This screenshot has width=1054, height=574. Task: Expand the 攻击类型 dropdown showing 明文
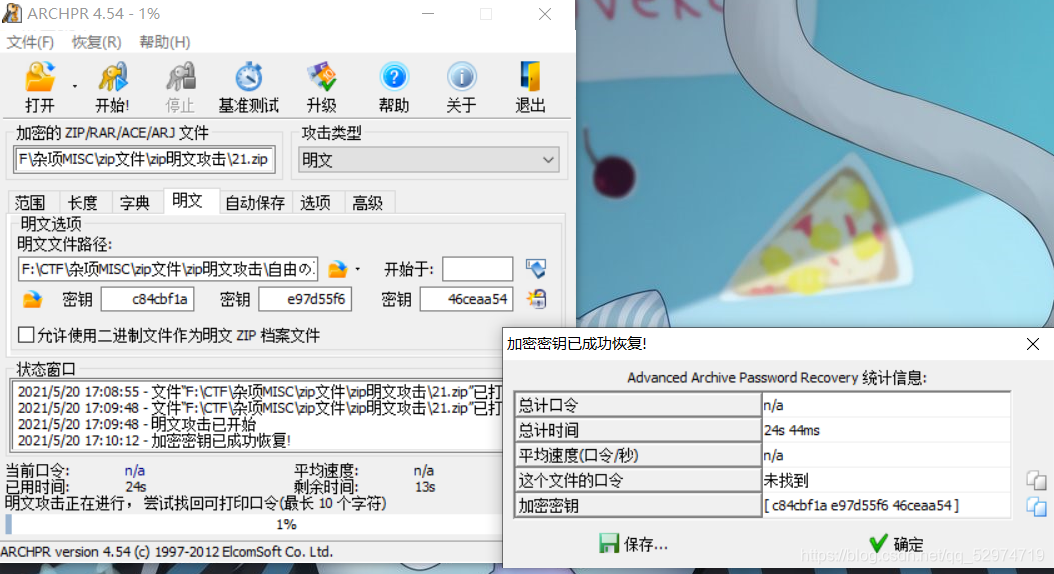tap(428, 160)
